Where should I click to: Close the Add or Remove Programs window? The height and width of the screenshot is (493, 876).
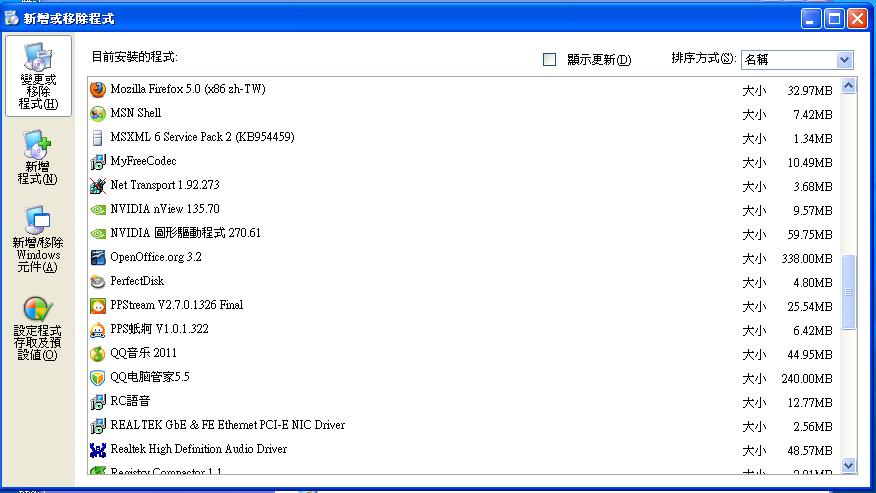point(858,18)
